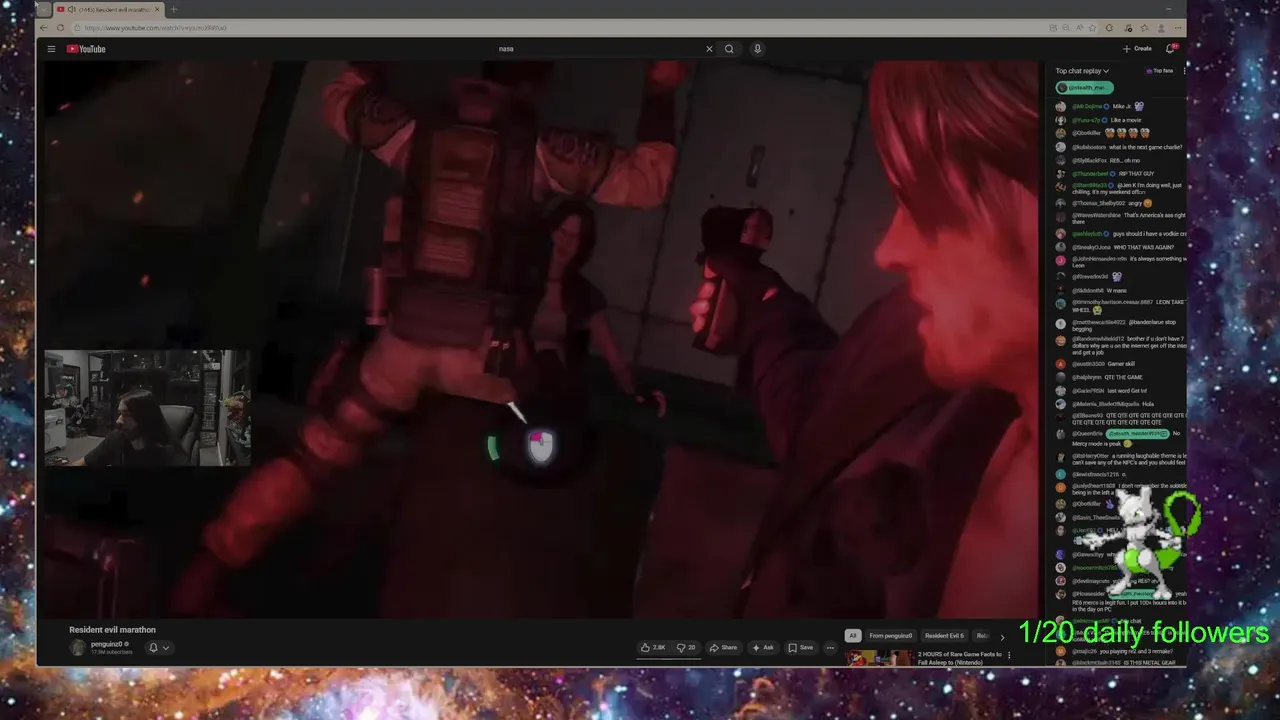The width and height of the screenshot is (1280, 720).
Task: Open a new browser tab with the plus icon
Action: (x=173, y=9)
